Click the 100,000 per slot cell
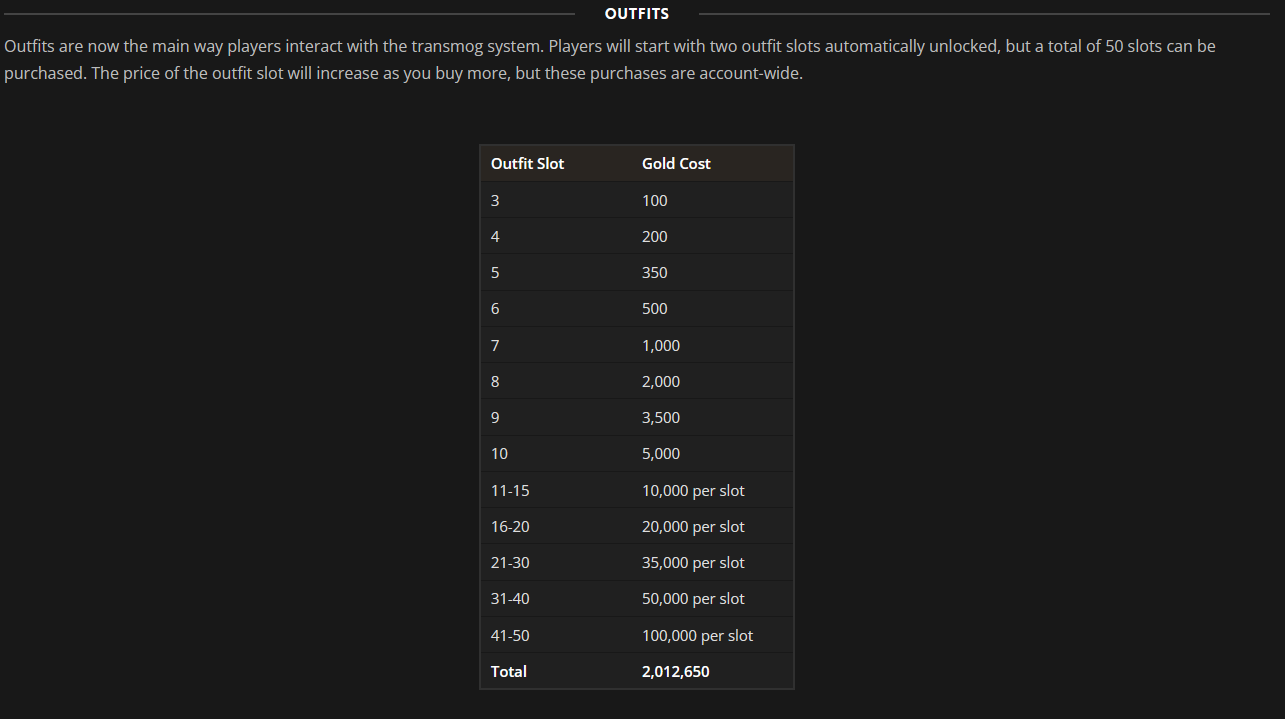1285x719 pixels. click(x=697, y=636)
